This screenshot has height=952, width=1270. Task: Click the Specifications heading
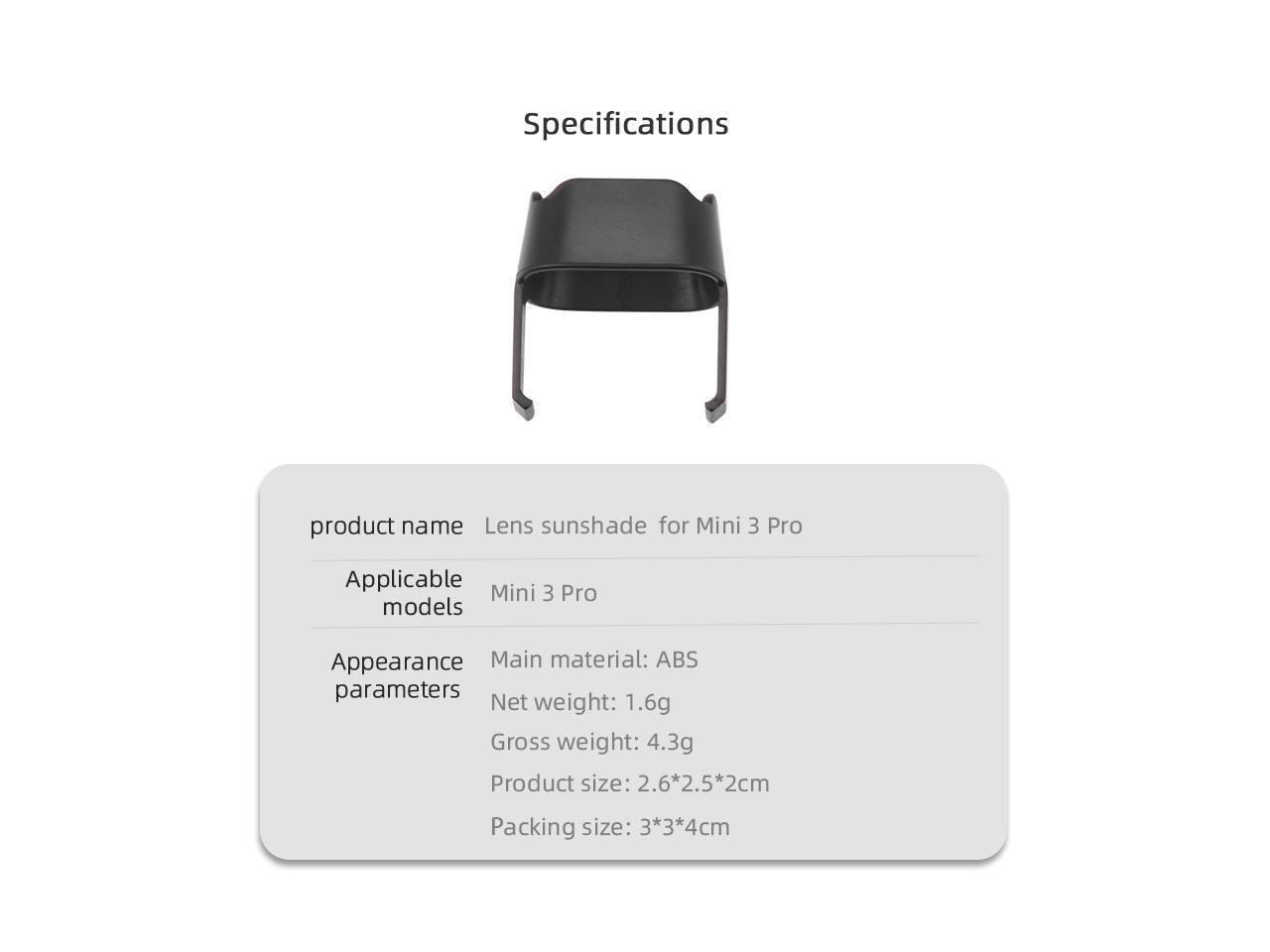(625, 124)
